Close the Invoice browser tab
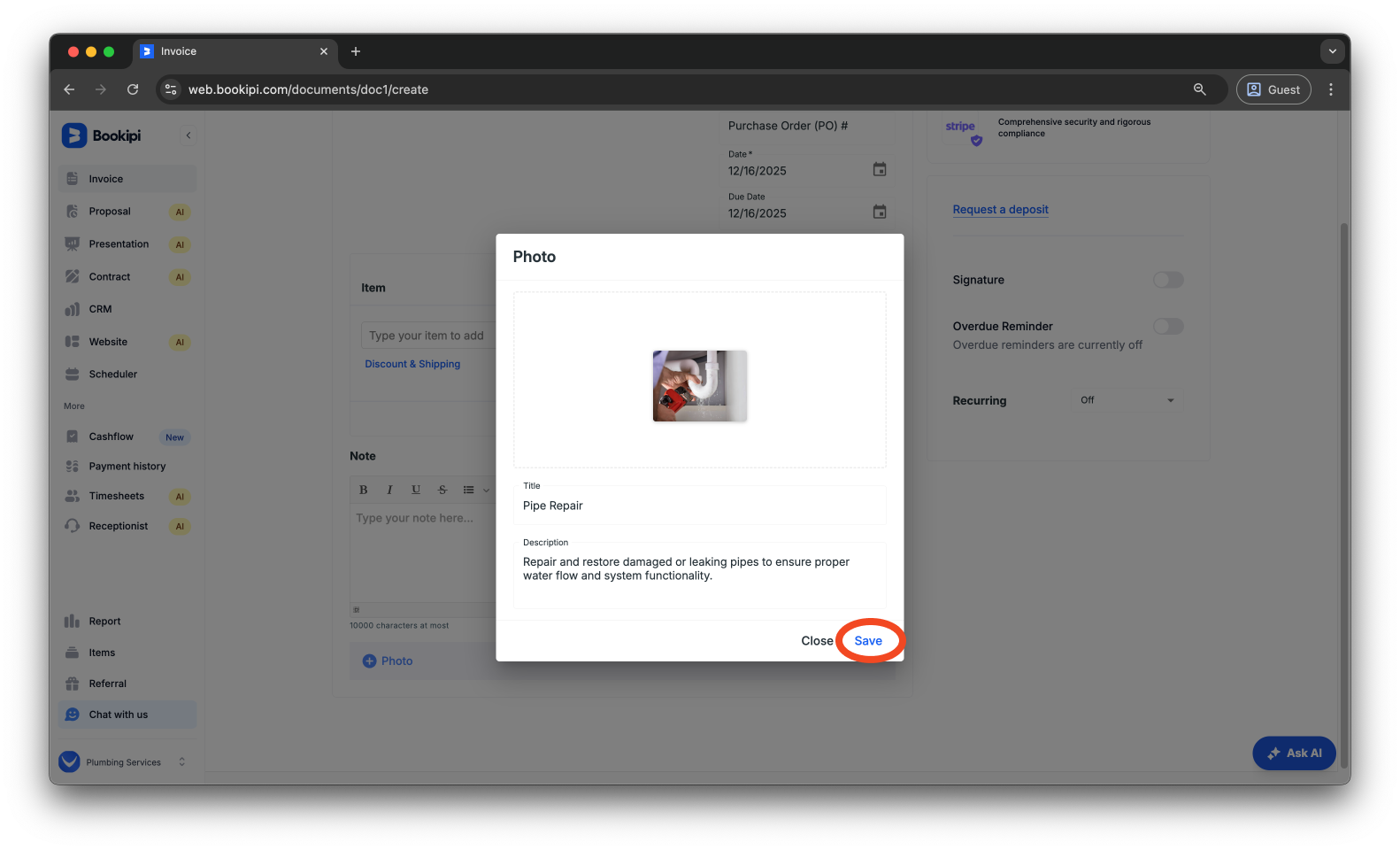This screenshot has width=1400, height=850. 324,51
